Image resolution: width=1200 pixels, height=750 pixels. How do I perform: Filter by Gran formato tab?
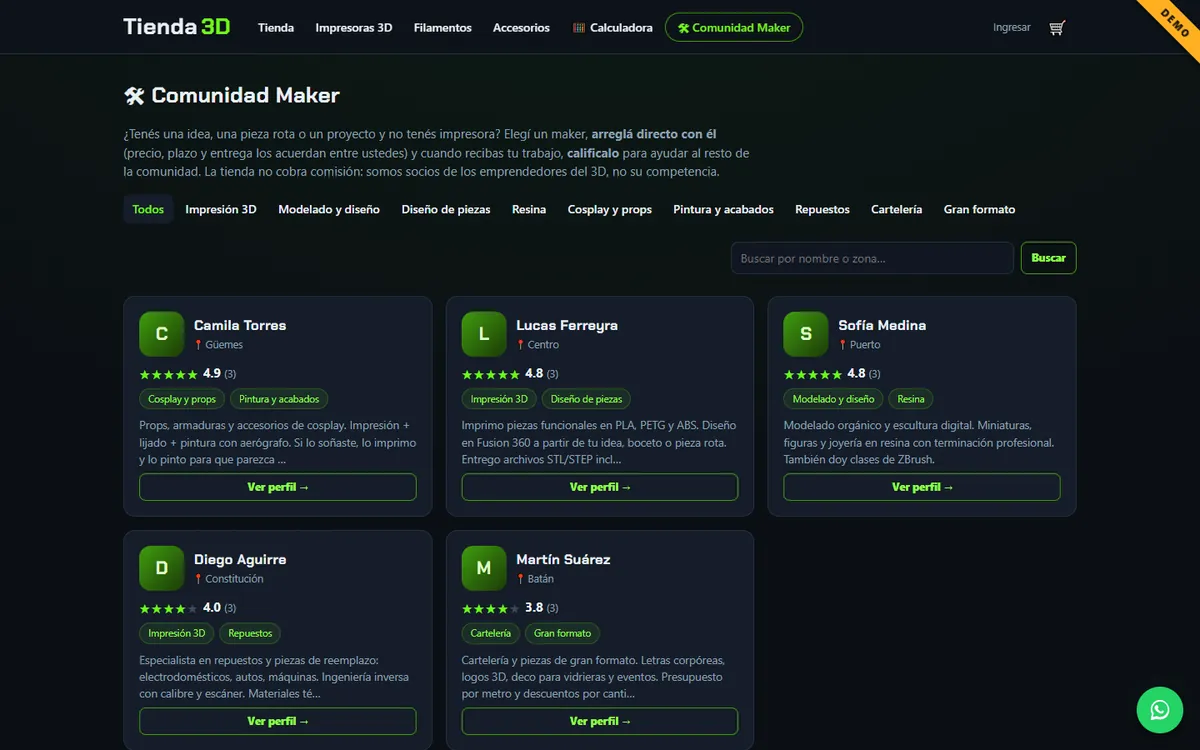coord(980,209)
